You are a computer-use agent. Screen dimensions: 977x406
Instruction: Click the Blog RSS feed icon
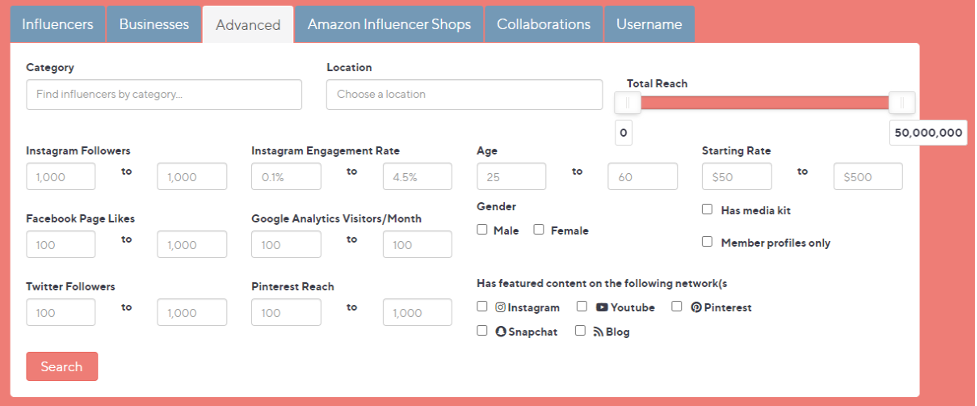[598, 332]
